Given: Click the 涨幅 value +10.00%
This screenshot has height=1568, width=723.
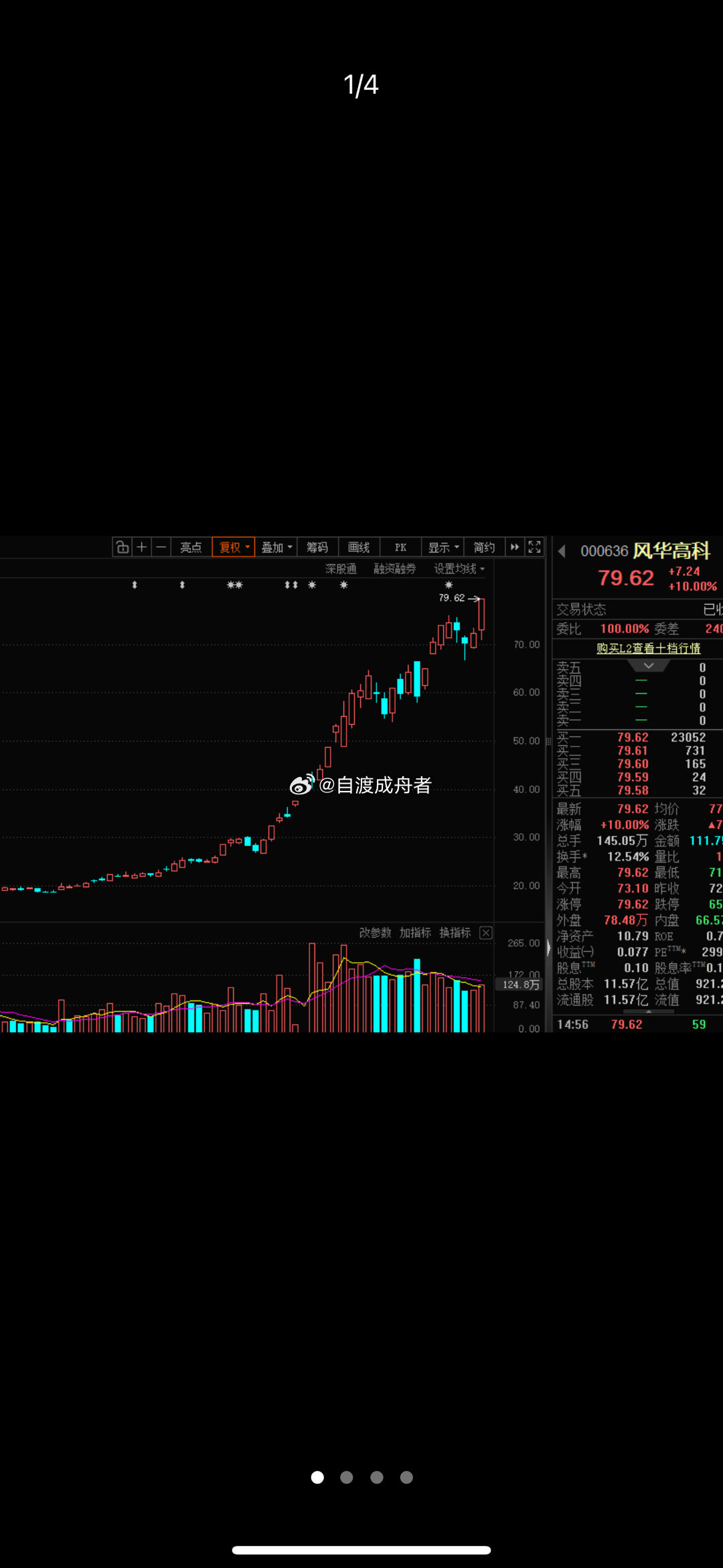Looking at the screenshot, I should click(x=625, y=825).
